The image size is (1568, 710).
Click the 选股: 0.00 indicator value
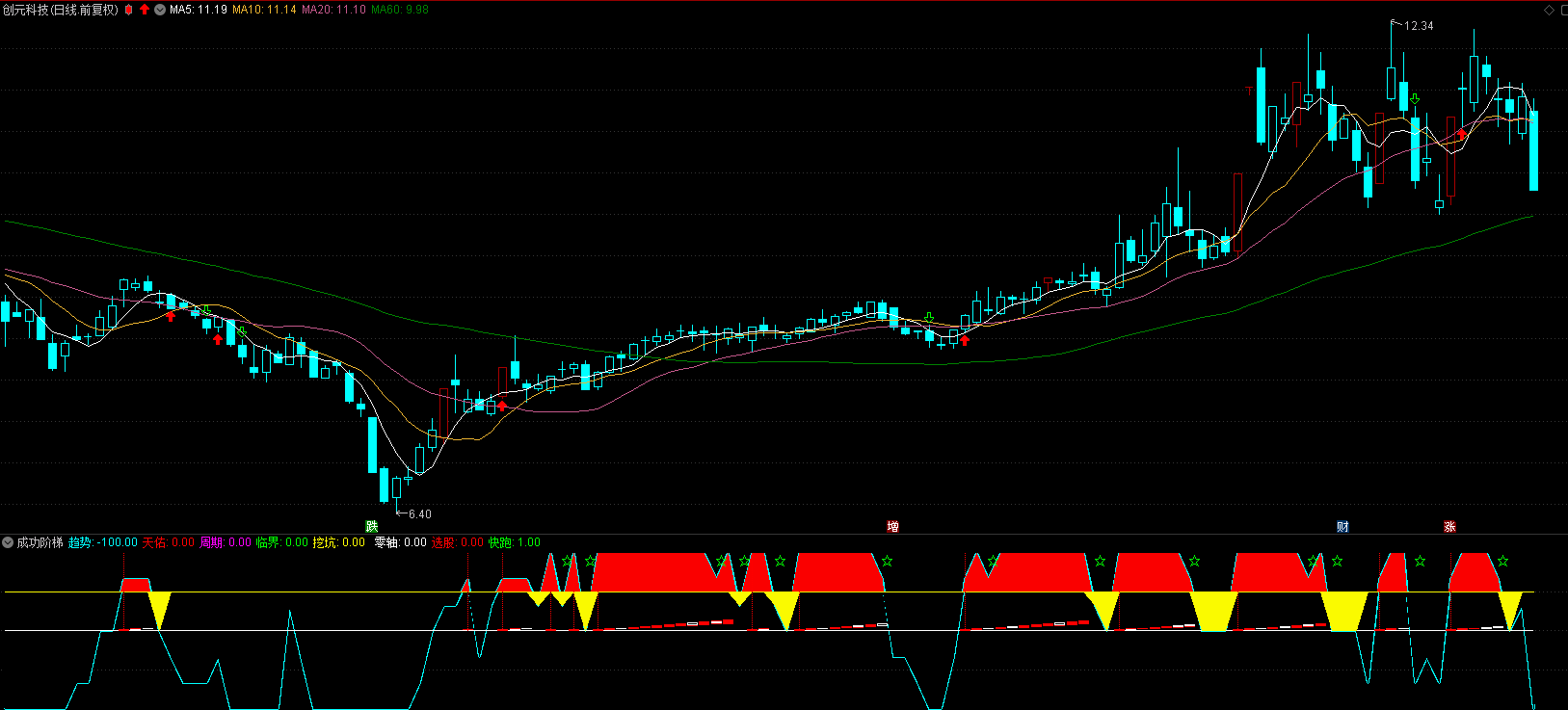pyautogui.click(x=458, y=542)
